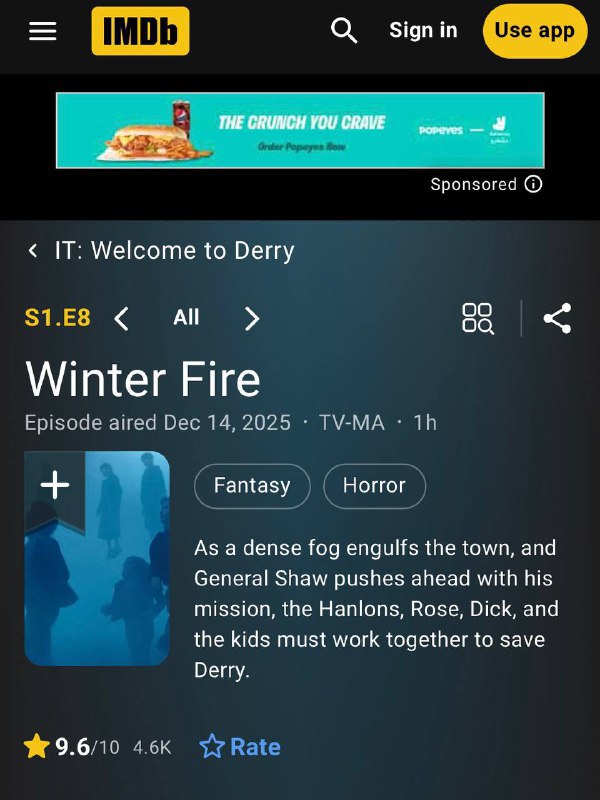
Task: Click the Sponsored info icon
Action: (x=533, y=184)
